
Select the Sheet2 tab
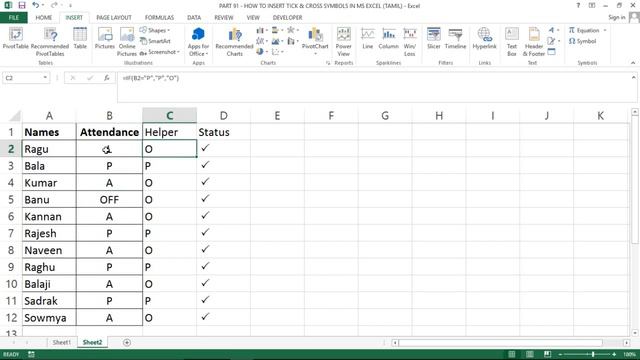(93, 342)
